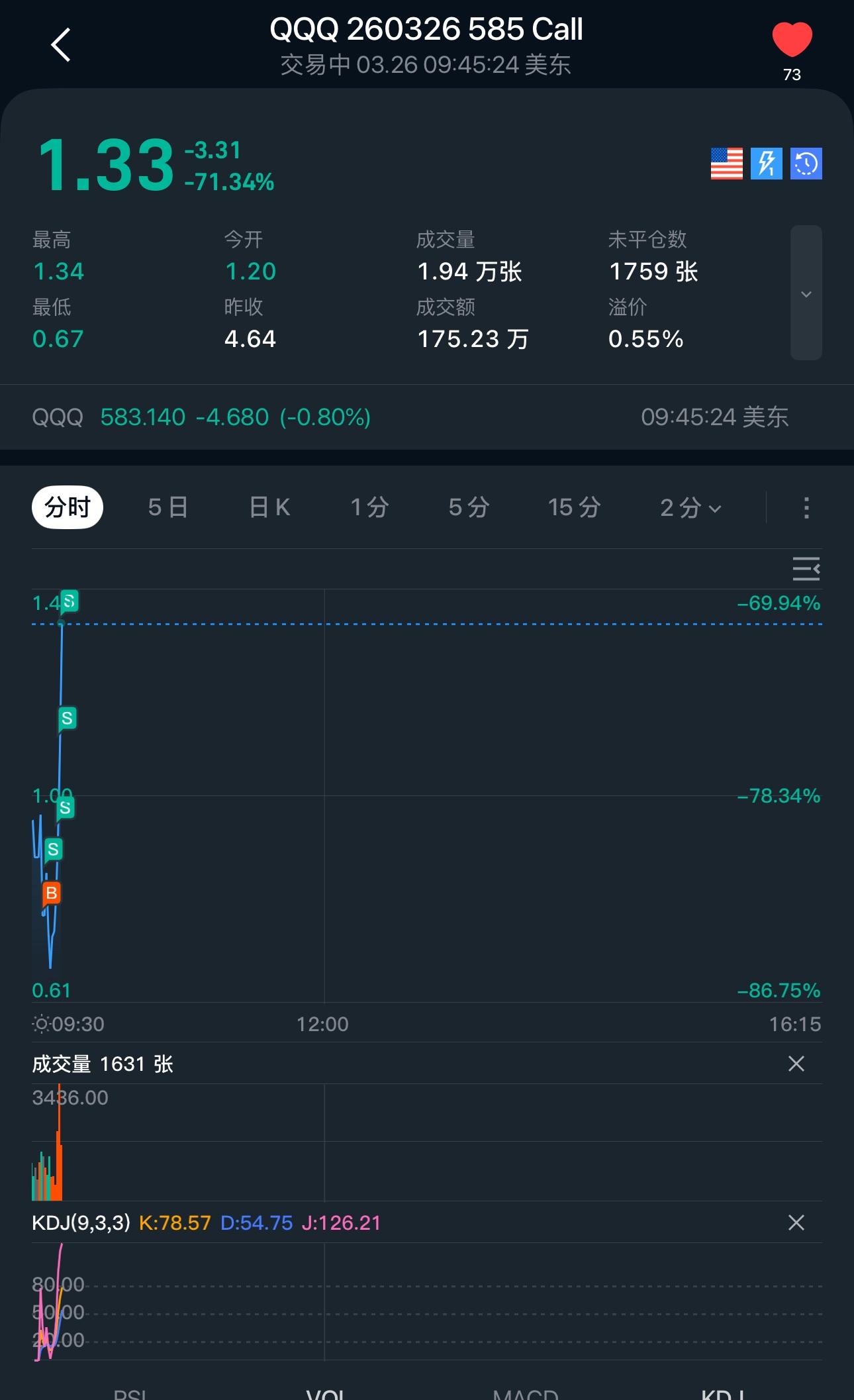Tap the sun icon beside 09:30

(x=41, y=1025)
